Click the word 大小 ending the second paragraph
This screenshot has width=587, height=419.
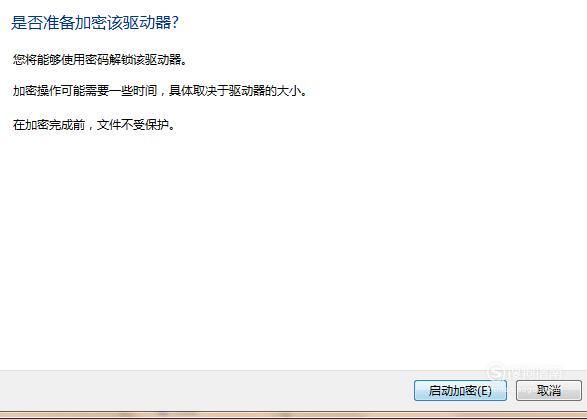click(289, 91)
